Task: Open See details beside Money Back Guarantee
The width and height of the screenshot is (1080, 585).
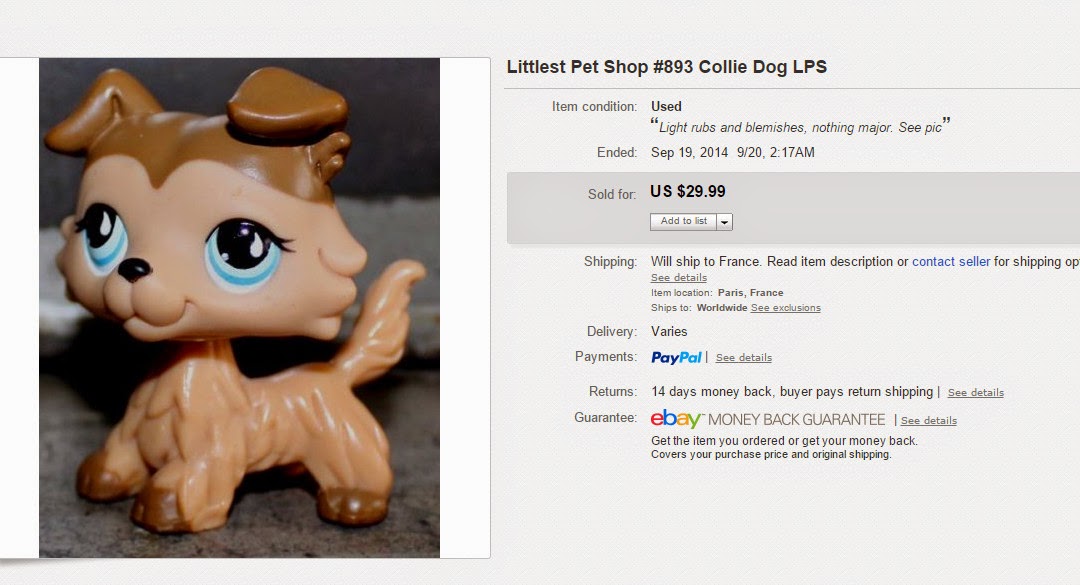Action: pyautogui.click(x=928, y=421)
